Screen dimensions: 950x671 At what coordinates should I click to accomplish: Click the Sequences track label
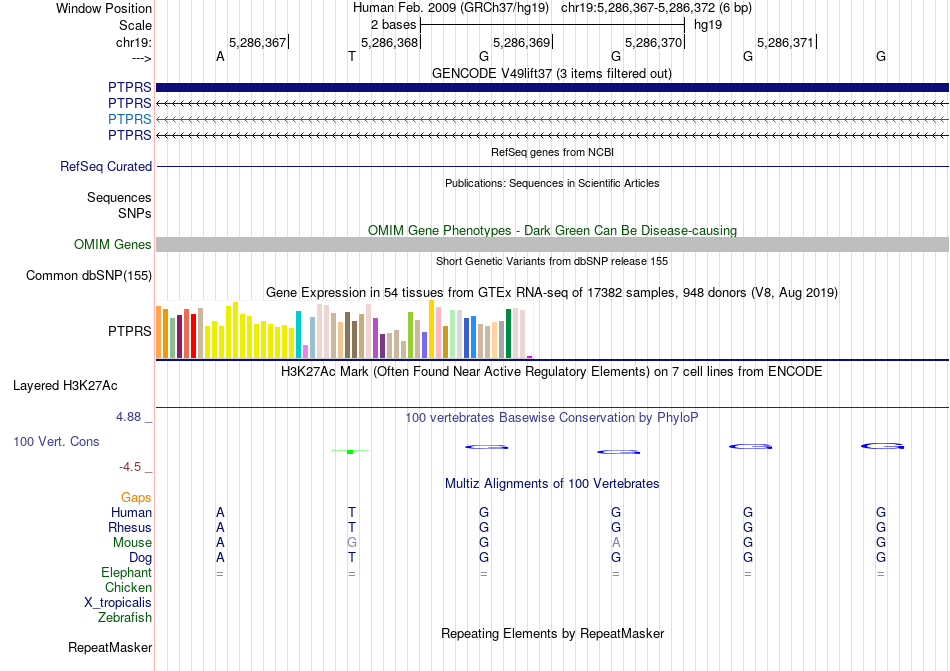click(119, 197)
